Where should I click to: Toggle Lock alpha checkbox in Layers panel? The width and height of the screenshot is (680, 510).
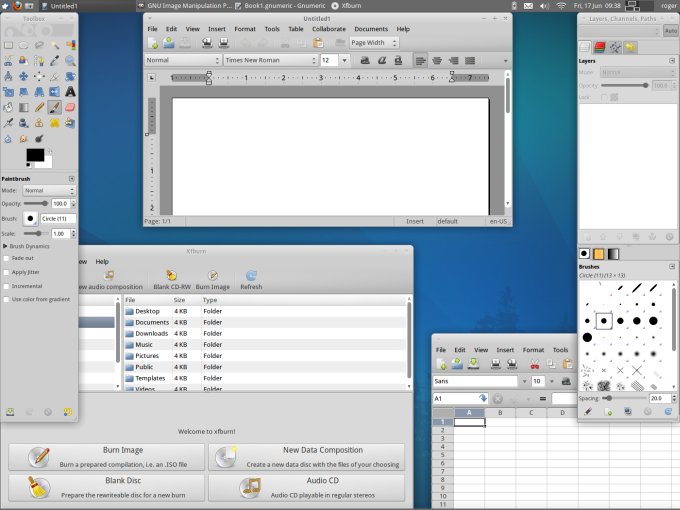click(604, 98)
